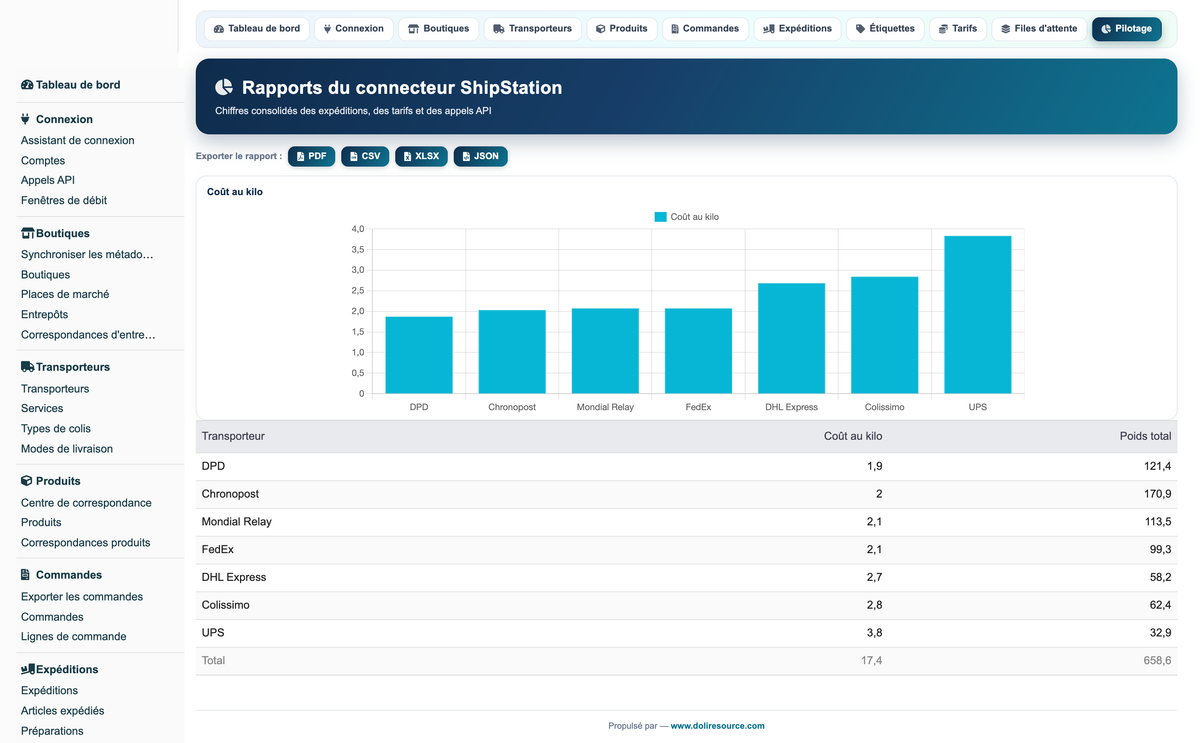
Task: Open the top Tableau de bord tab
Action: (x=257, y=29)
